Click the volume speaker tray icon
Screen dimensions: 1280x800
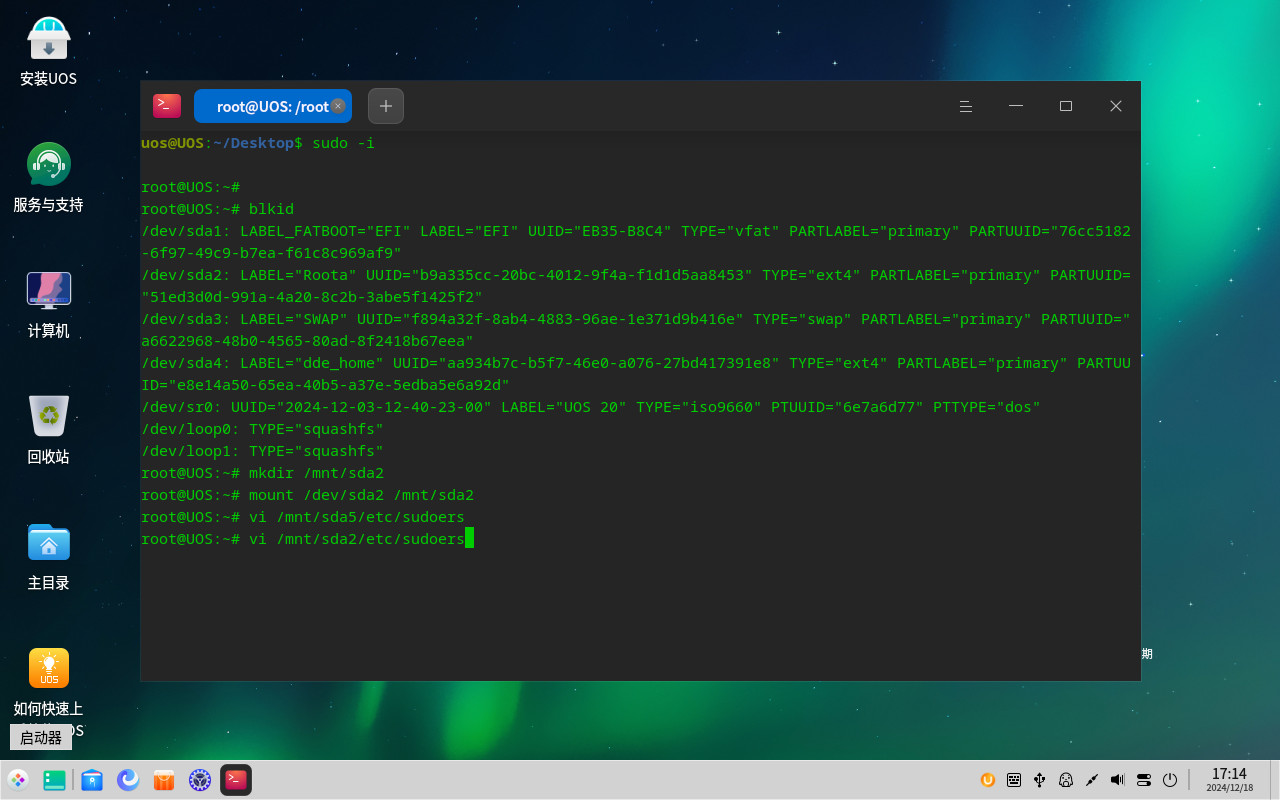[x=1117, y=780]
